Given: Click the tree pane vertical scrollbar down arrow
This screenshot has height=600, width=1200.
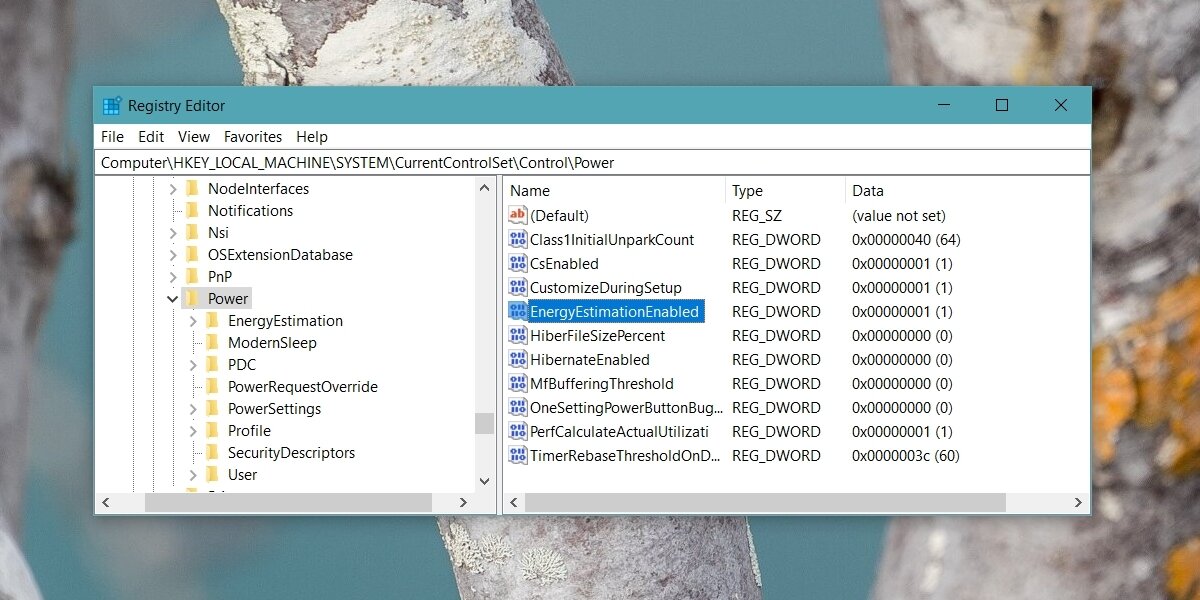Looking at the screenshot, I should (484, 480).
